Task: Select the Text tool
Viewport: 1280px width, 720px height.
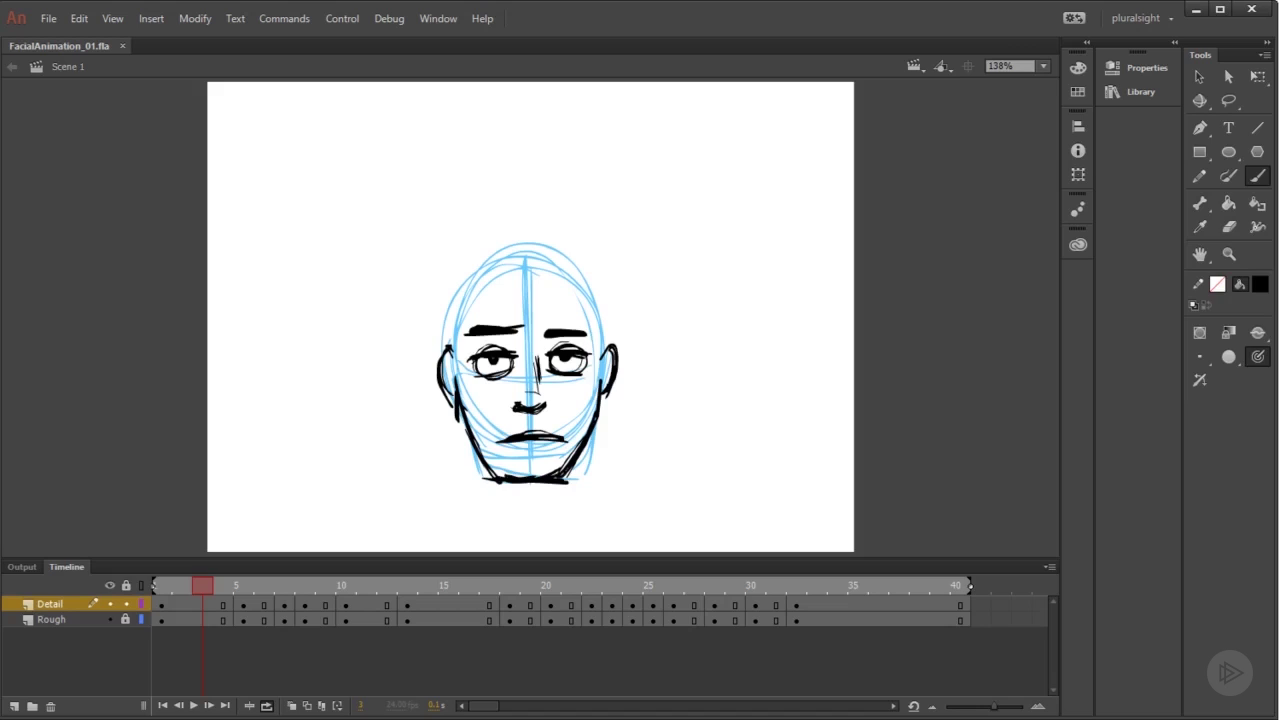Action: (1229, 128)
